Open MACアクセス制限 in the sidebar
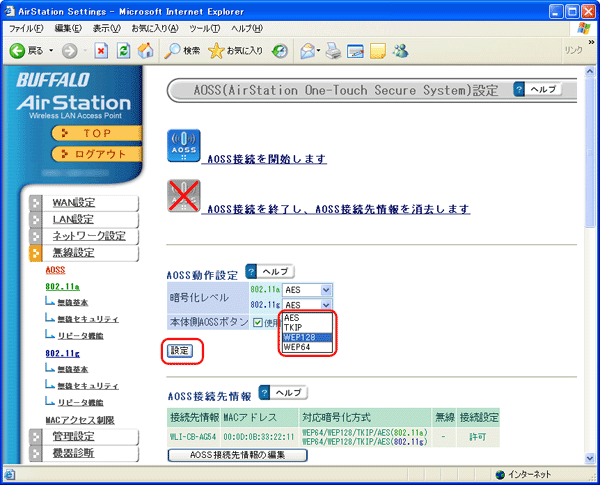The width and height of the screenshot is (600, 485). [80, 420]
